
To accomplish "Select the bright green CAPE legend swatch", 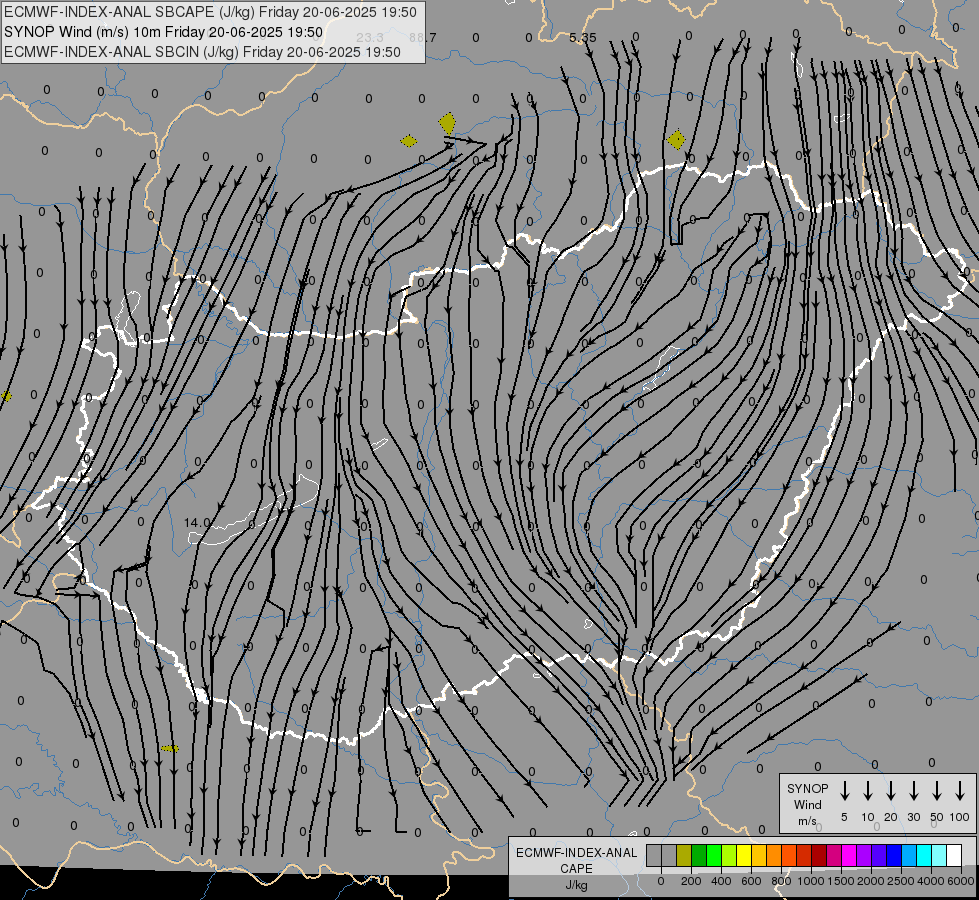I will coord(714,855).
